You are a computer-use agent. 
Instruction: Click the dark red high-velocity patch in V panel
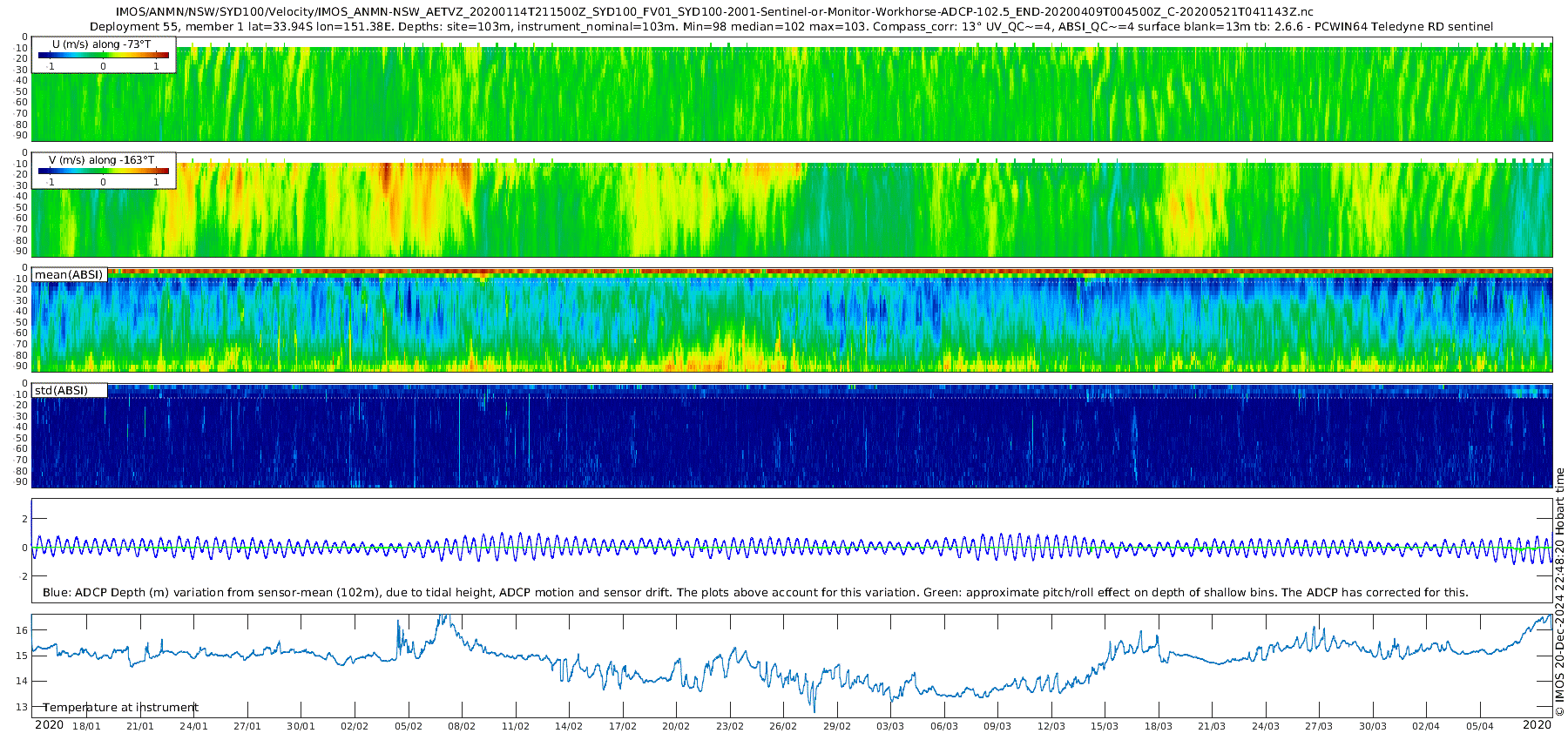point(385,177)
